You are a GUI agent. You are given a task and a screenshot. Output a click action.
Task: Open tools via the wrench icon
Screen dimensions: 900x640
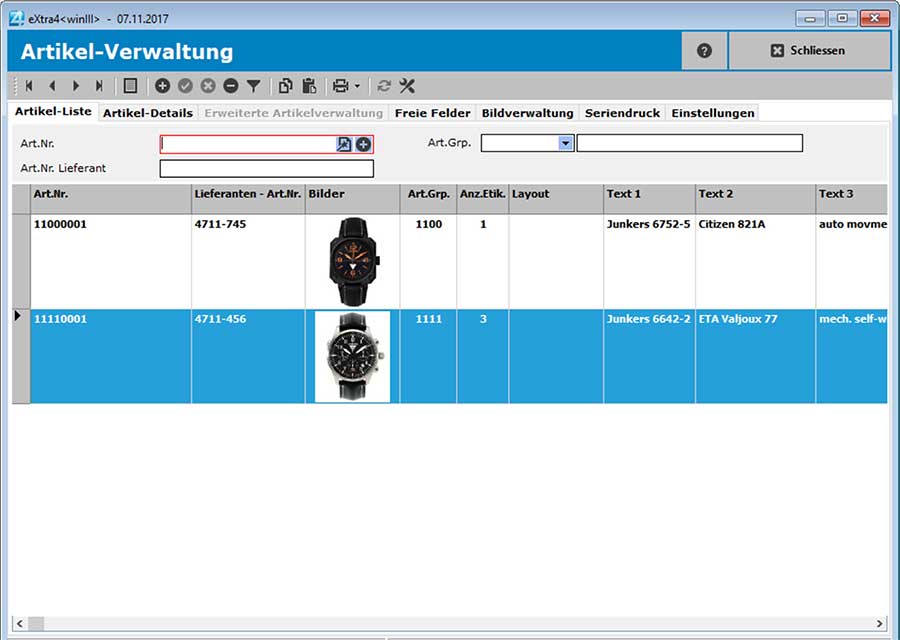[406, 86]
